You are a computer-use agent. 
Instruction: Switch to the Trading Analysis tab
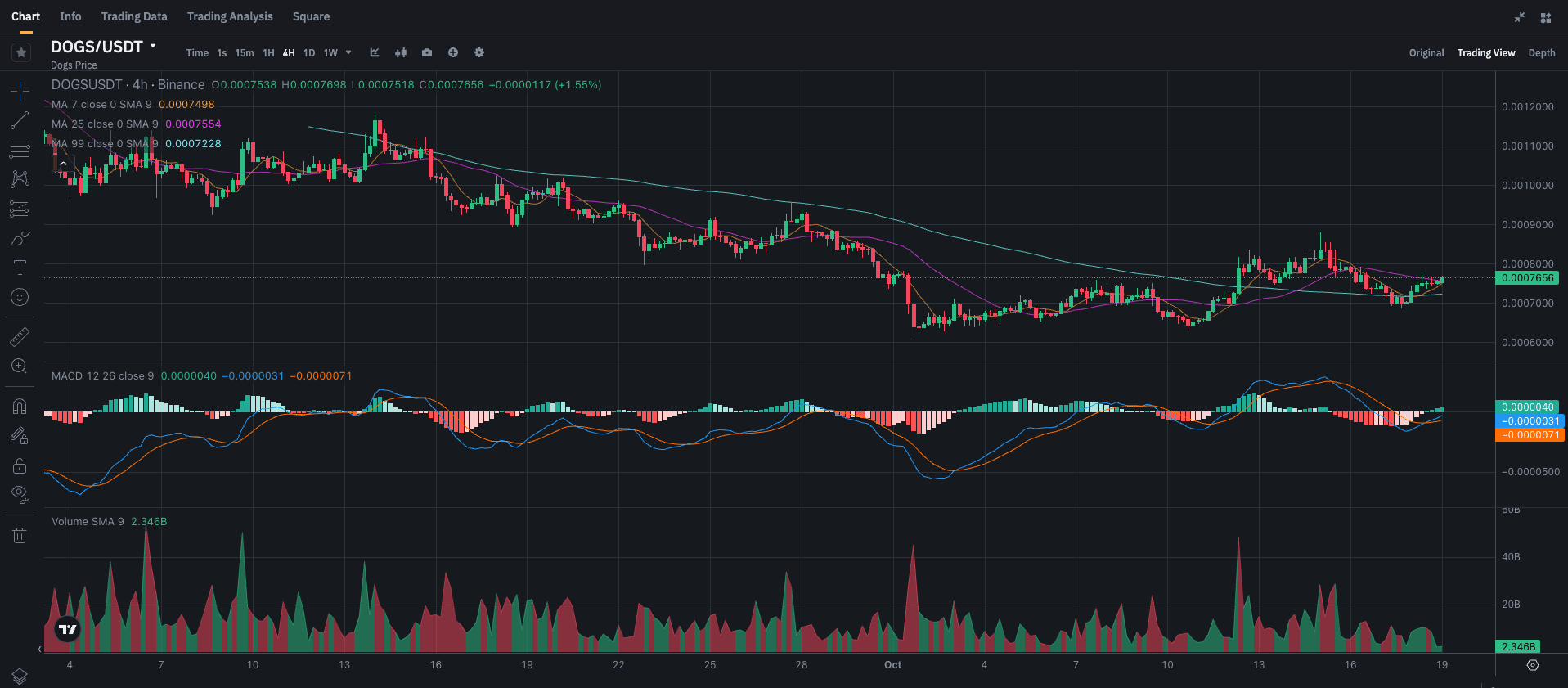230,16
